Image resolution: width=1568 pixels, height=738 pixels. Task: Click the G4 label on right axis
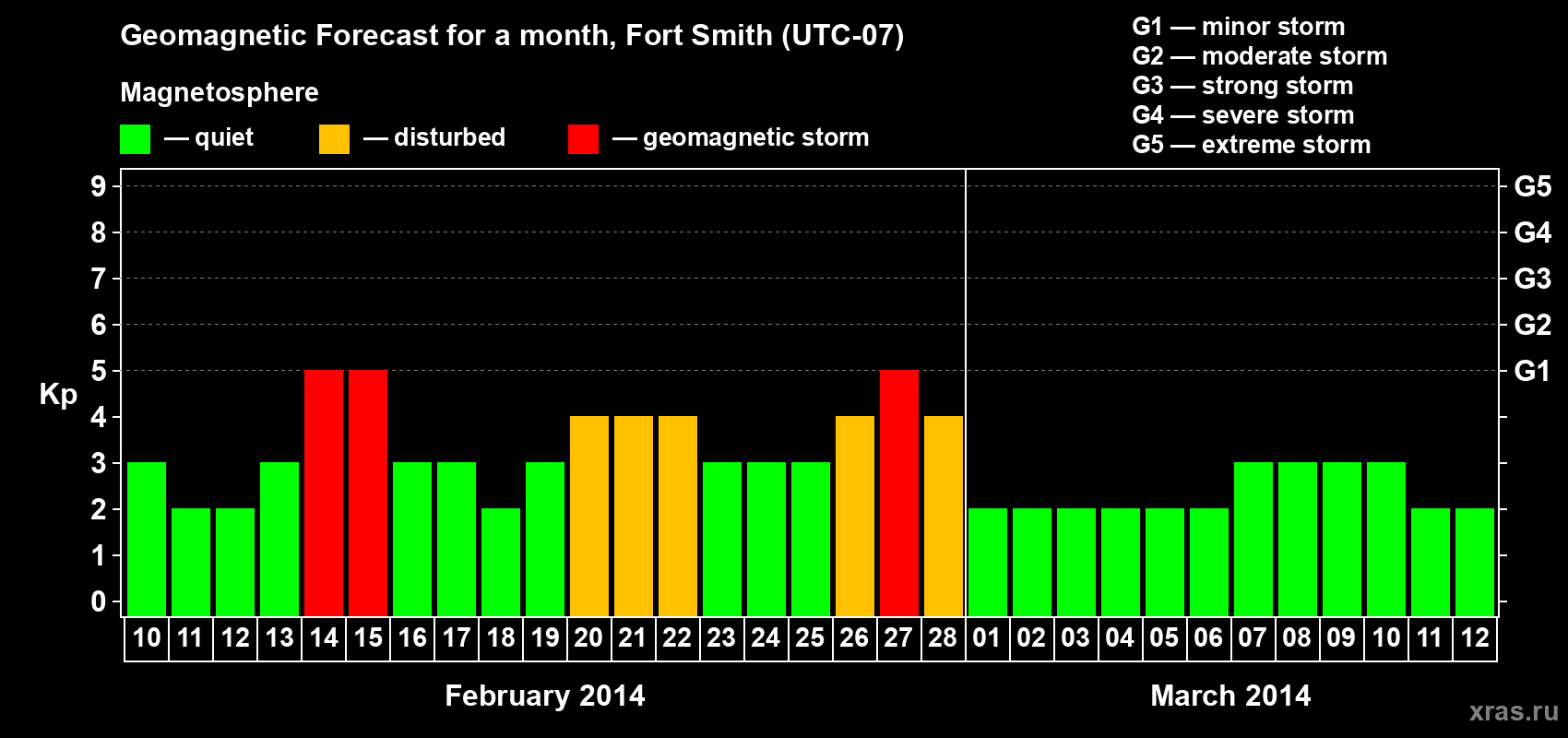click(1533, 232)
